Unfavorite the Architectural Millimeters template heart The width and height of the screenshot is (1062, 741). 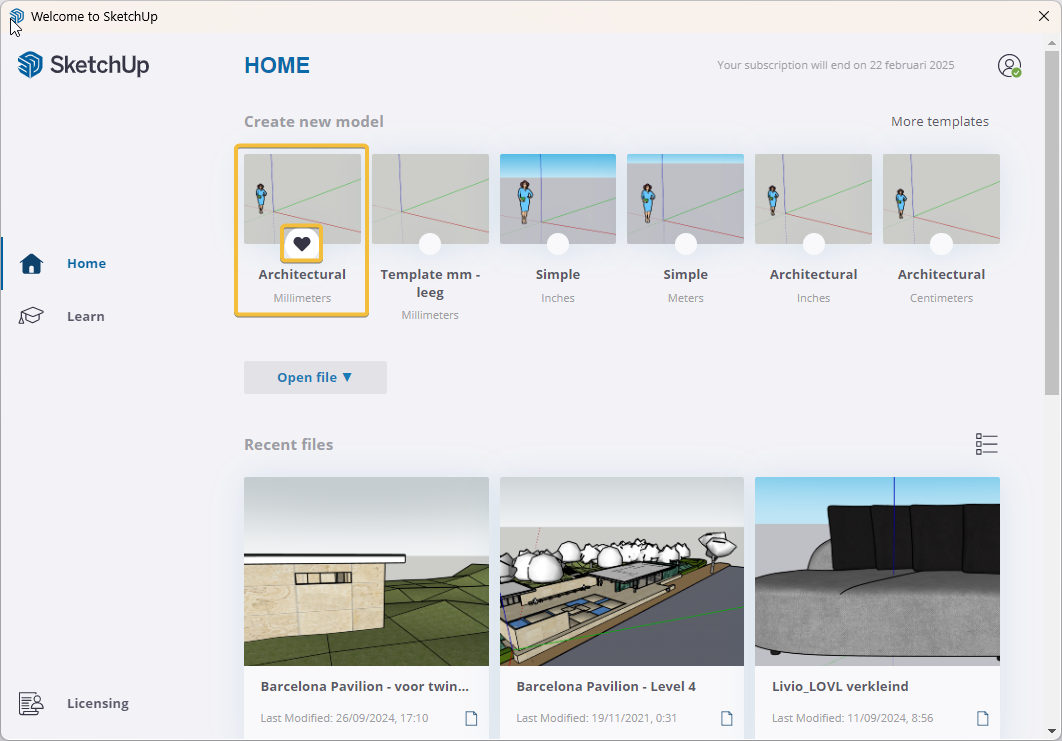pos(302,244)
